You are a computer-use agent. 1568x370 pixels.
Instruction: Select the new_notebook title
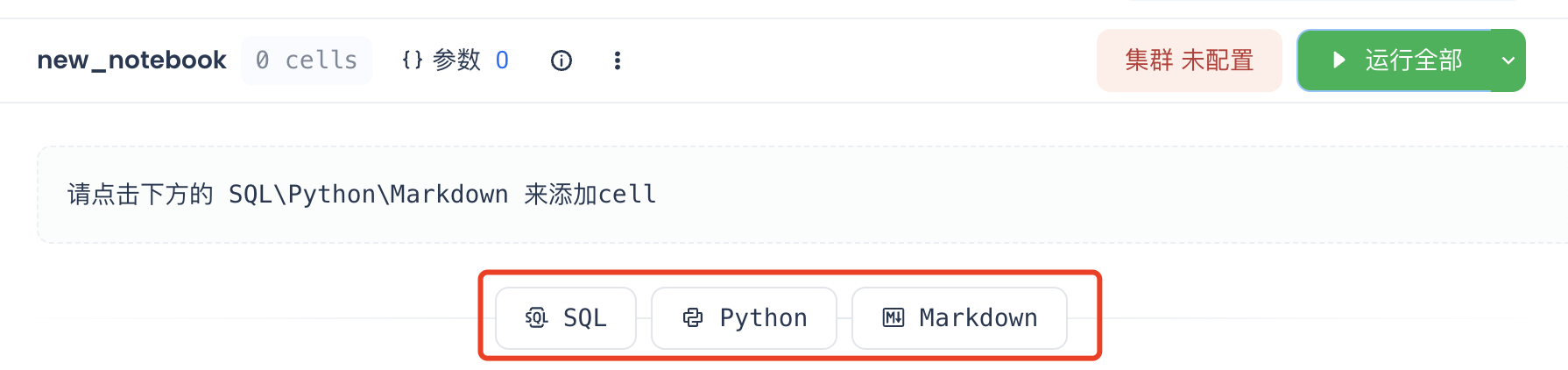(131, 60)
